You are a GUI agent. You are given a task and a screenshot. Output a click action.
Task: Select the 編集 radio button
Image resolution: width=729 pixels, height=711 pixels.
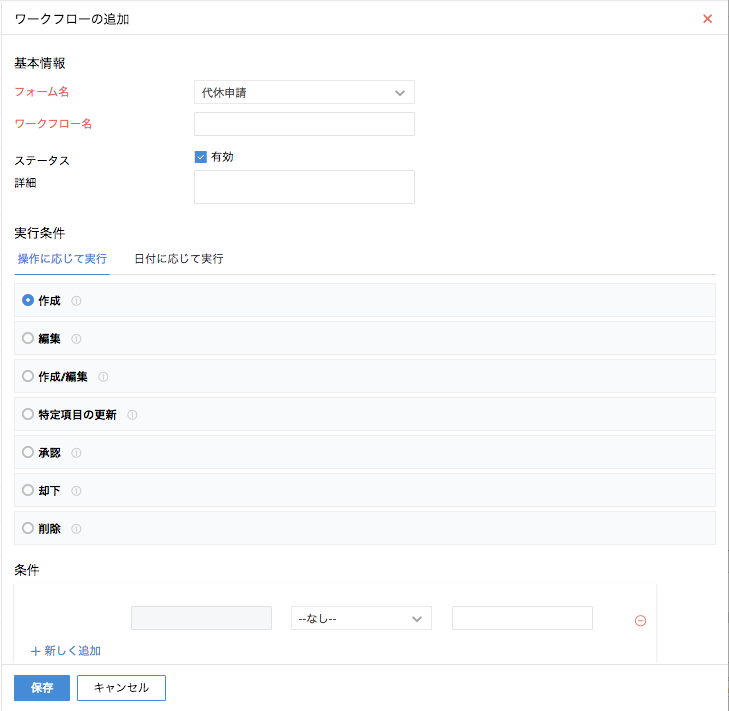[28, 338]
